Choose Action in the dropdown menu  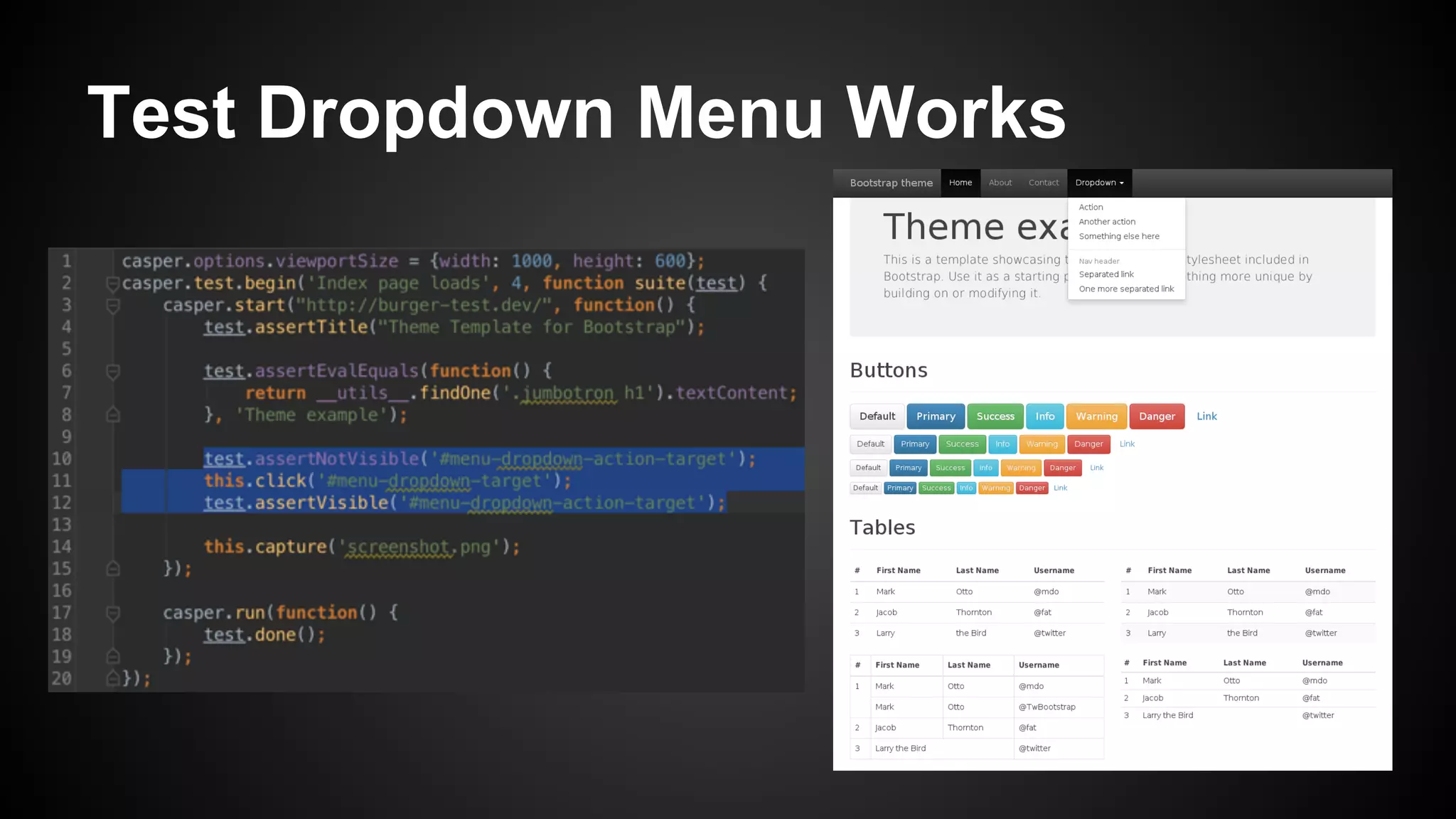tap(1091, 207)
